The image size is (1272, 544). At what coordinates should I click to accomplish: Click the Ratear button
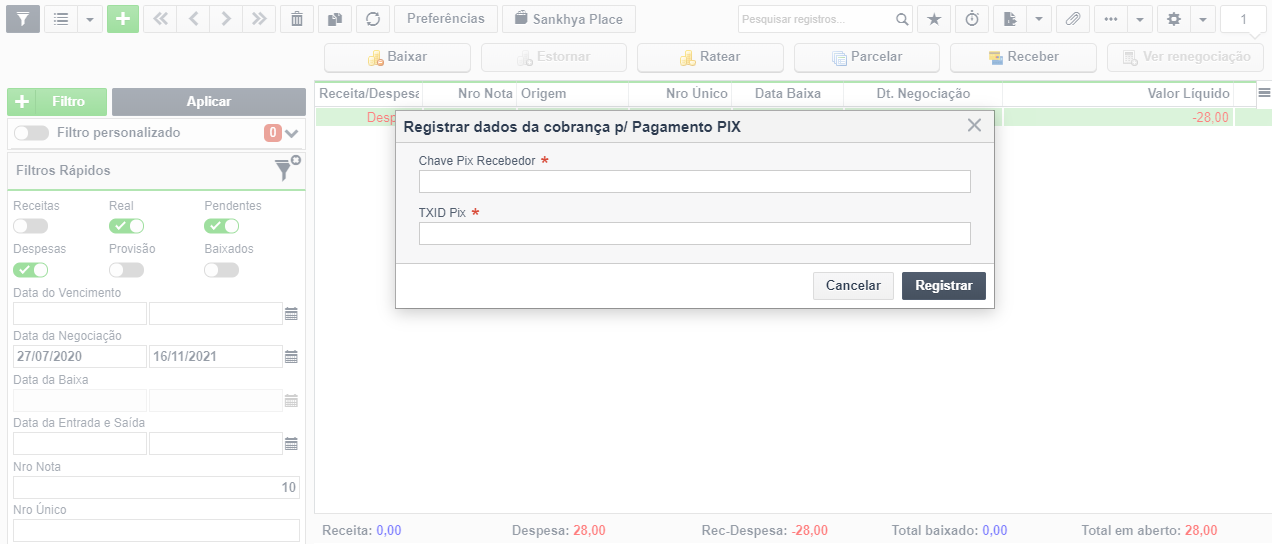point(710,57)
